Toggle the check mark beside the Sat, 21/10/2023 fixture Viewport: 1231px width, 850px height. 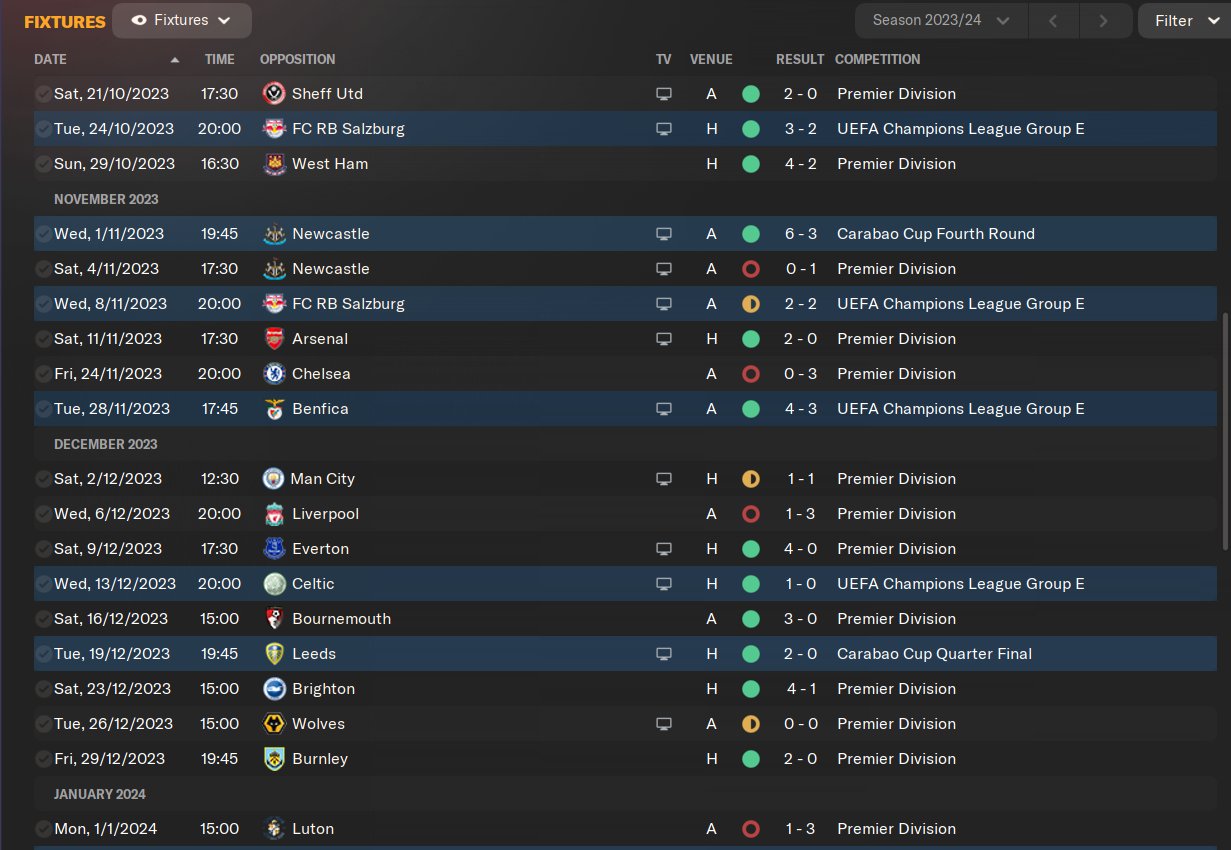[43, 94]
